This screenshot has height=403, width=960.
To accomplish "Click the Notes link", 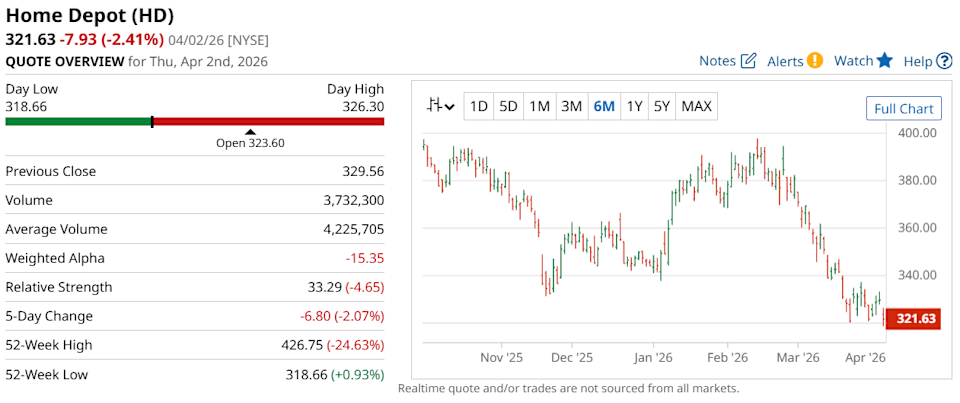I will pos(717,61).
